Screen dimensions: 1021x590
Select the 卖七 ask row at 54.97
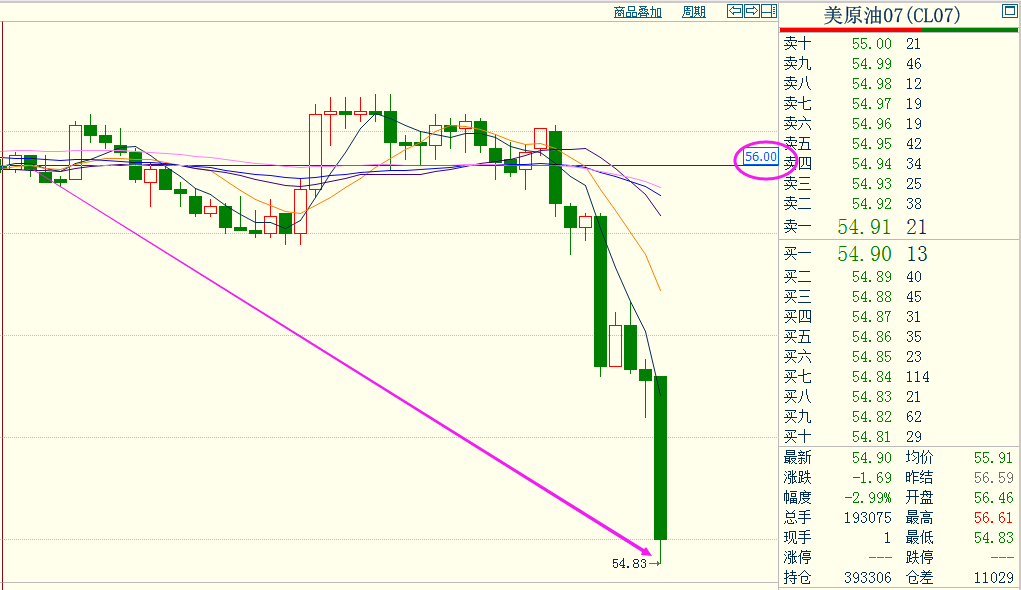[899, 104]
